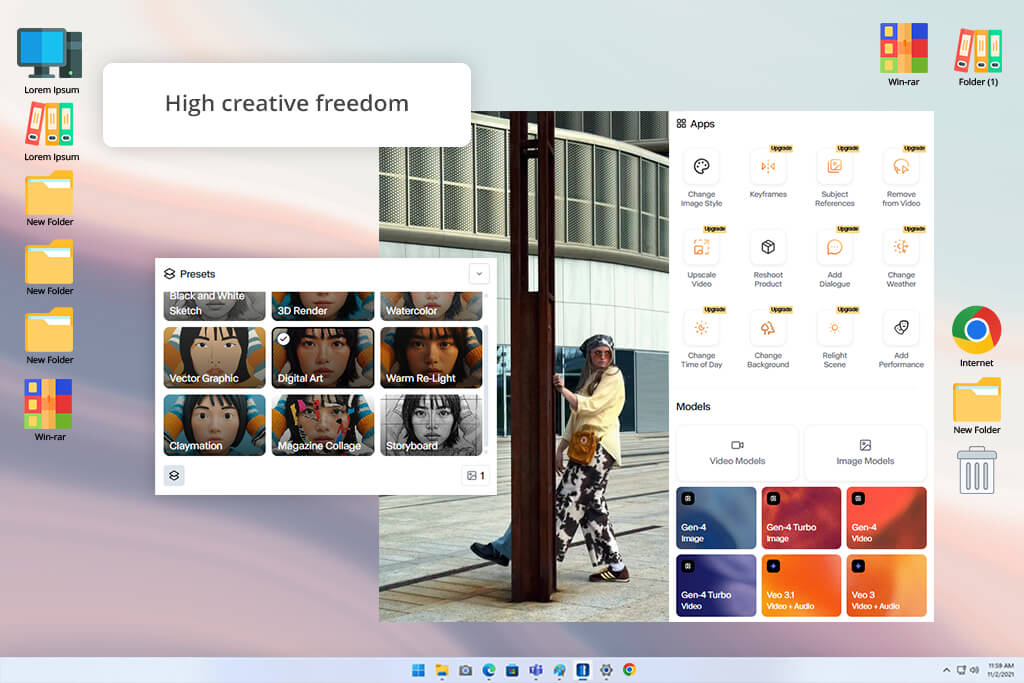Open the Internet Chrome desktop shortcut
Screen dimensions: 1024x683
pyautogui.click(x=976, y=336)
